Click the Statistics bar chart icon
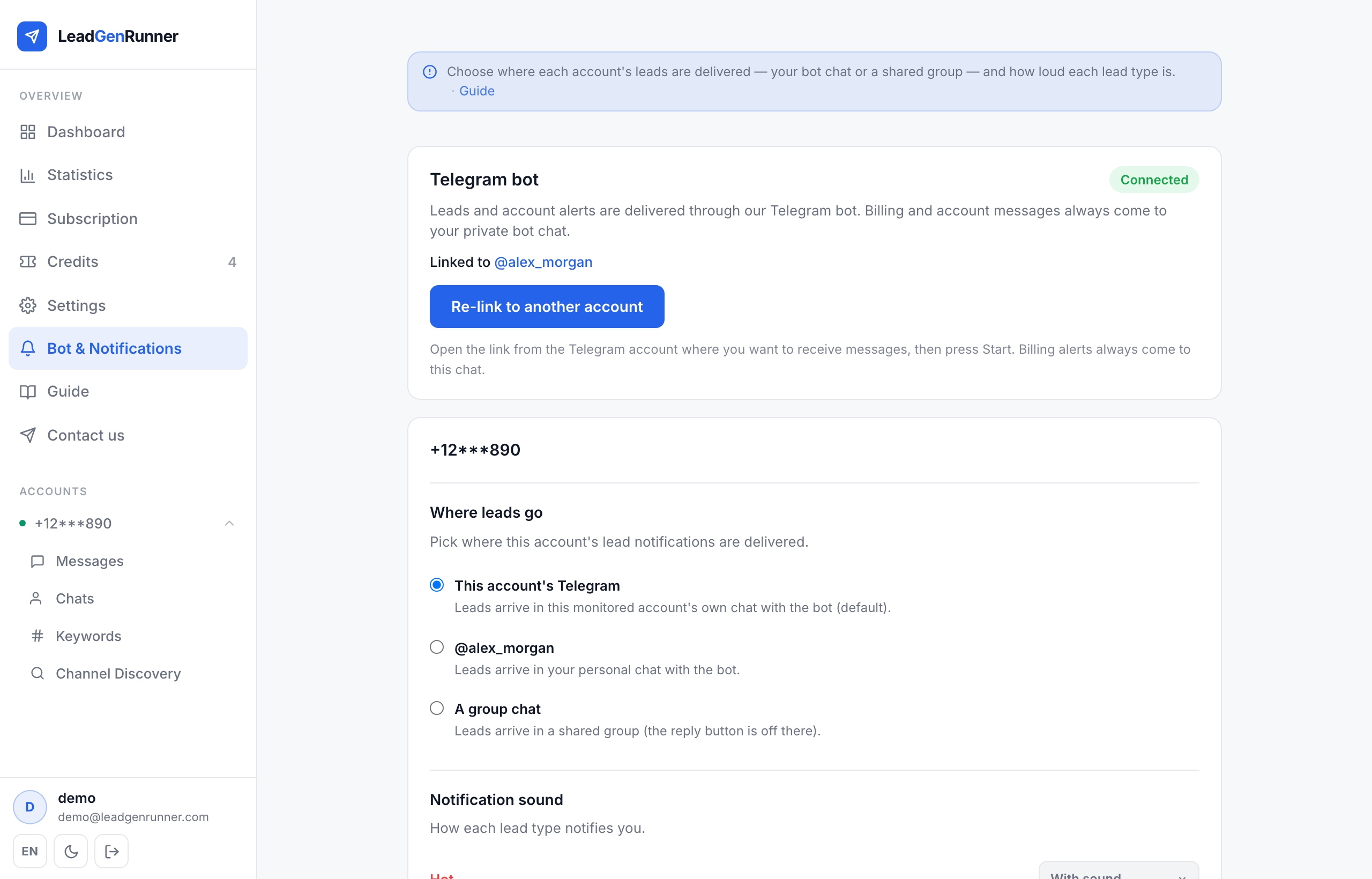 (28, 175)
